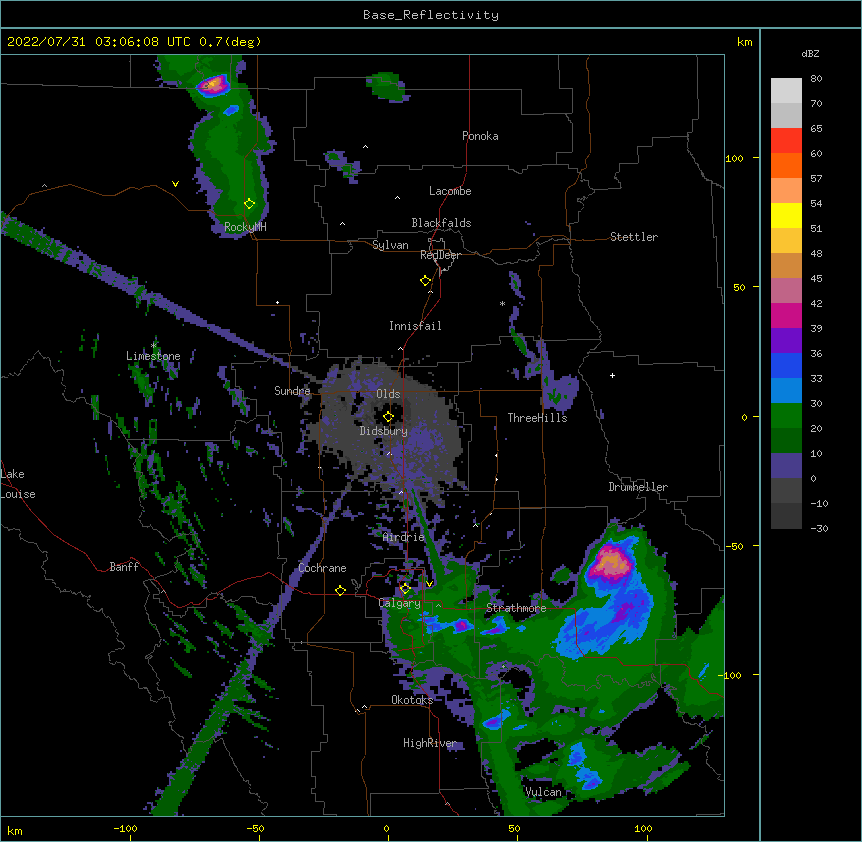Select the Olds label
The image size is (862, 842).
click(x=388, y=394)
